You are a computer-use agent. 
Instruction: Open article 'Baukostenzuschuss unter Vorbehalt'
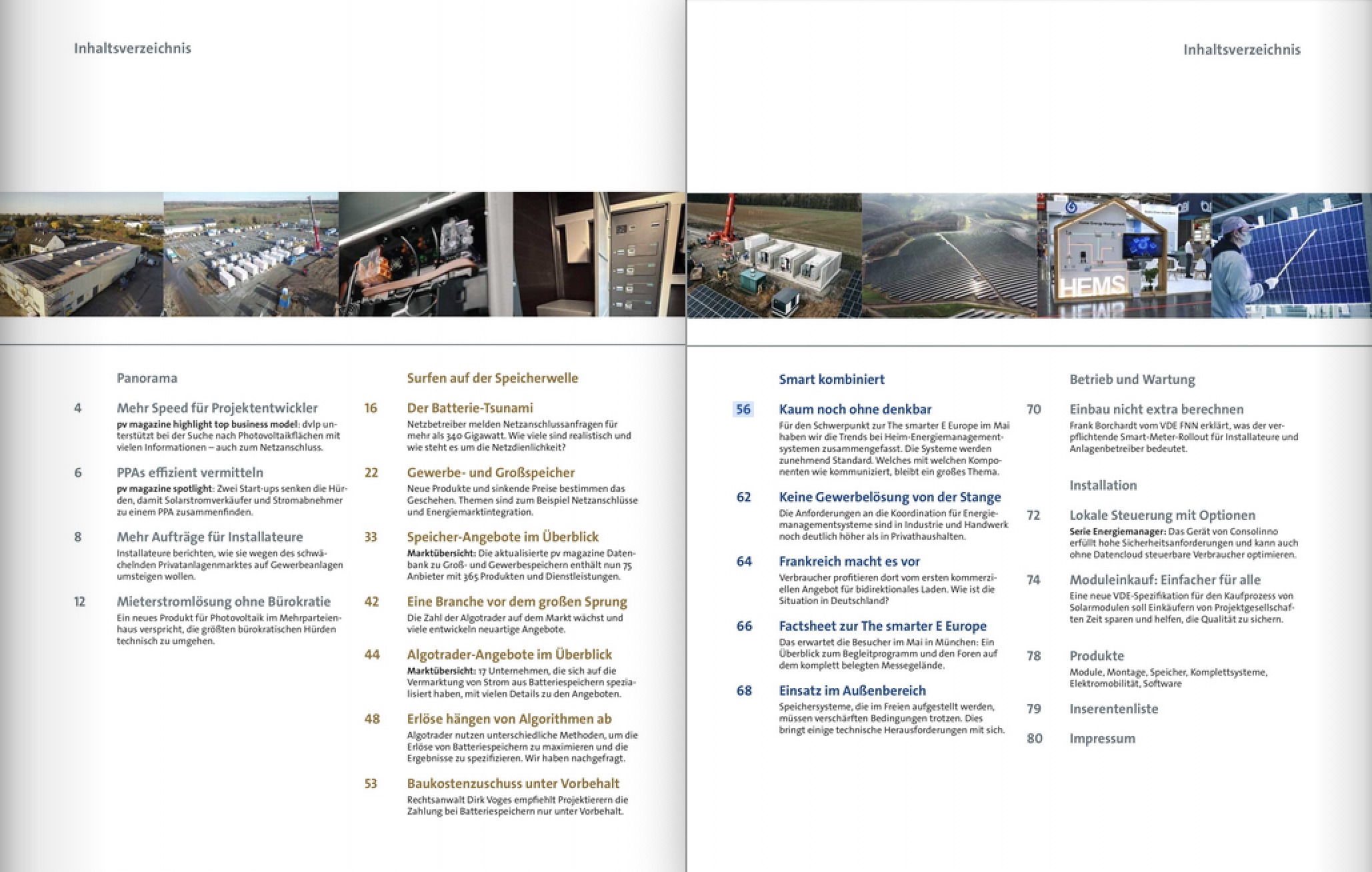point(513,784)
